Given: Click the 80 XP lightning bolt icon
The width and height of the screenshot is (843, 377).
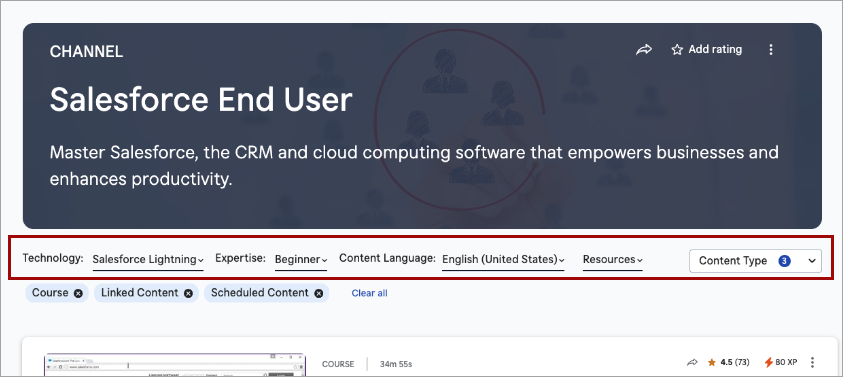Looking at the screenshot, I should tap(768, 363).
